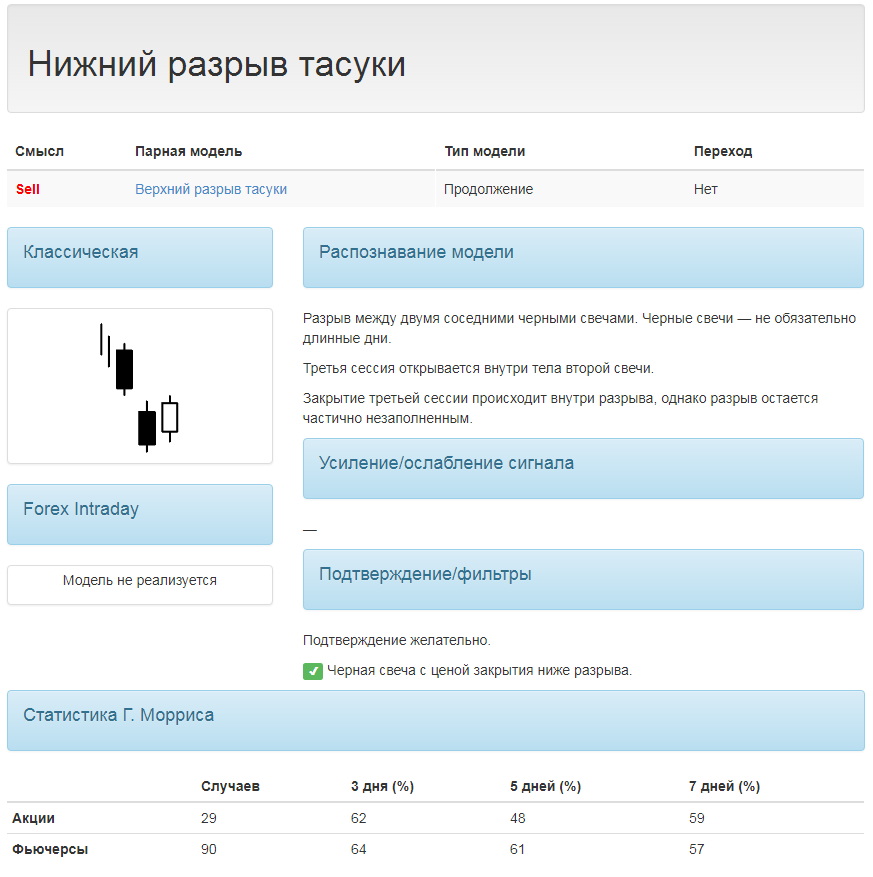Click the Фьючерсы row label
The width and height of the screenshot is (873, 877).
point(50,849)
